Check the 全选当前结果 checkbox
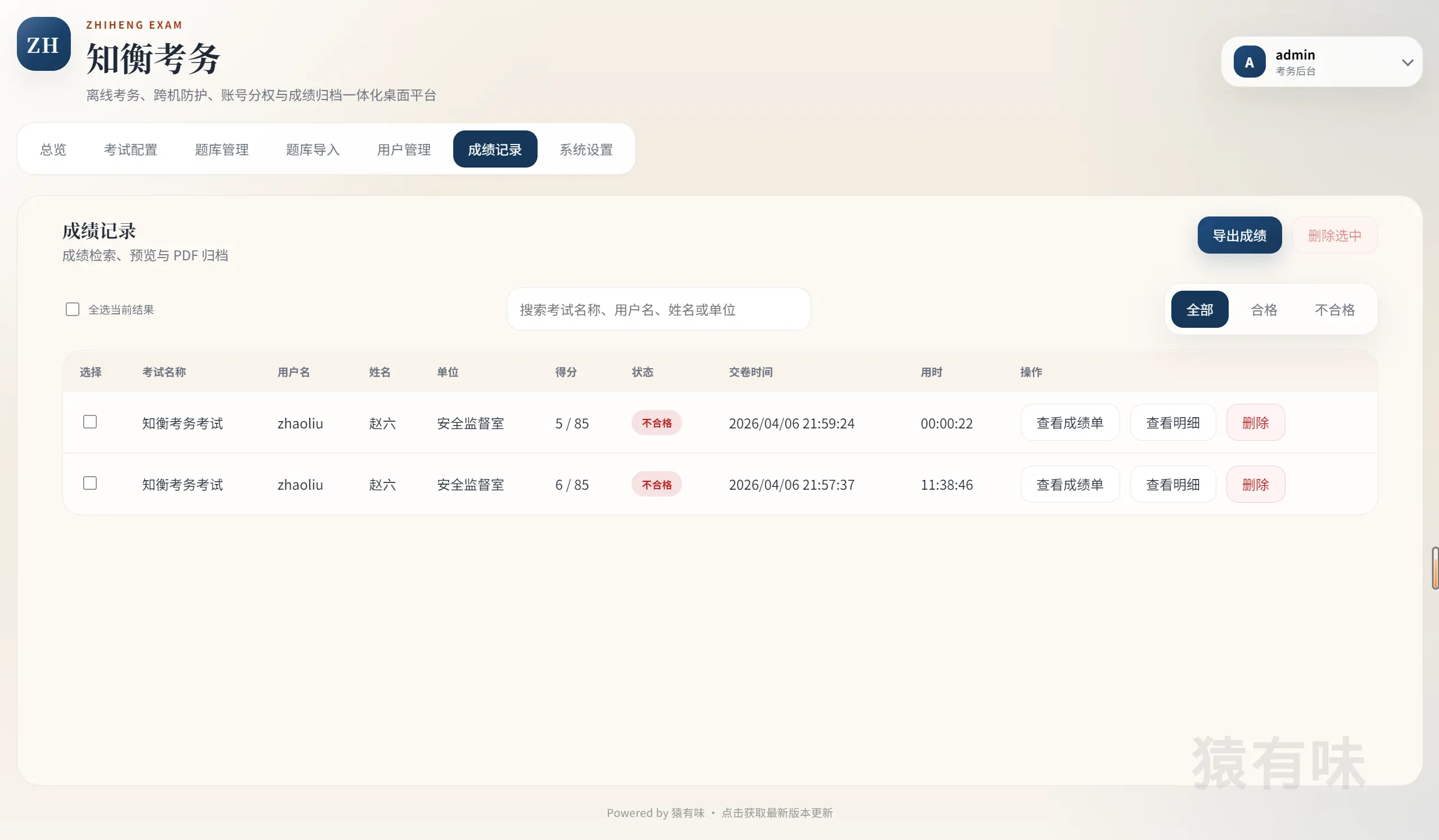 click(72, 309)
